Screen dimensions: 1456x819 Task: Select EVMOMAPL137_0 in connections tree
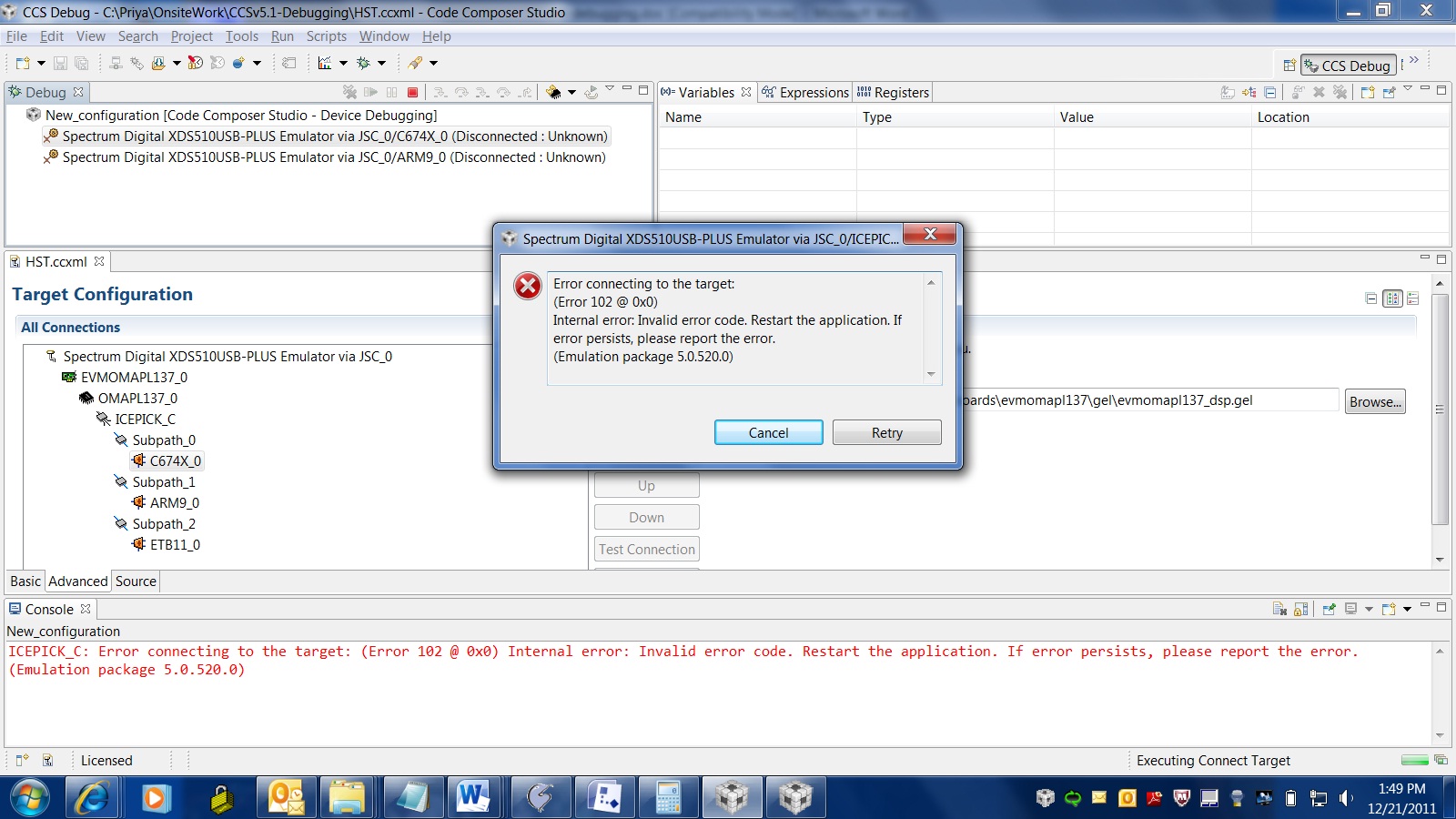pyautogui.click(x=125, y=378)
